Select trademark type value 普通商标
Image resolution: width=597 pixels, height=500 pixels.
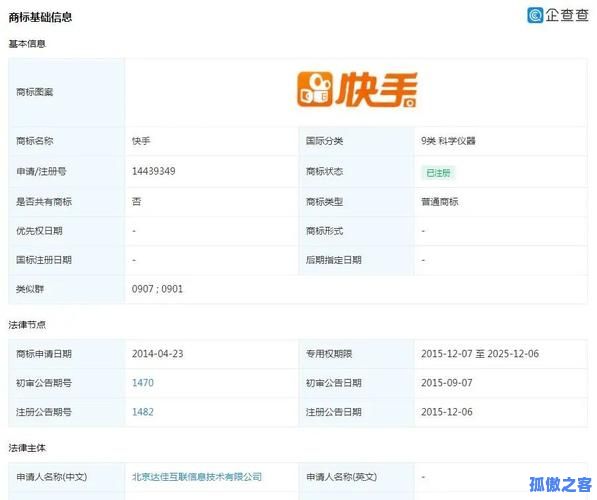click(x=440, y=202)
